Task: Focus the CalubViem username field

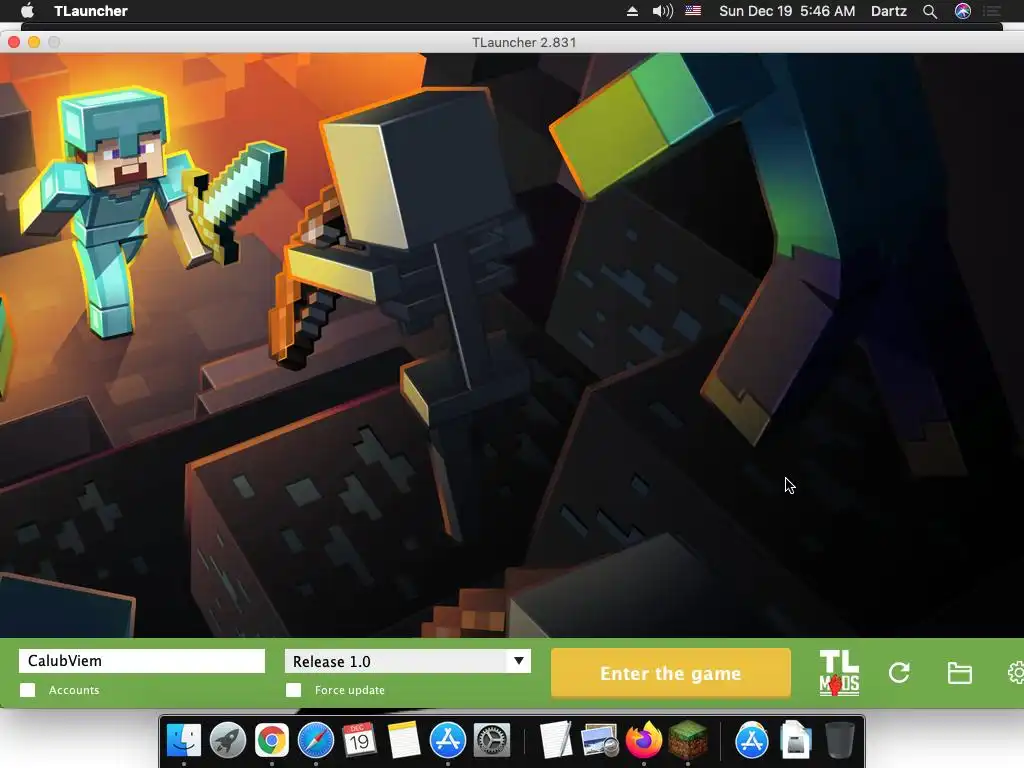Action: click(x=142, y=661)
